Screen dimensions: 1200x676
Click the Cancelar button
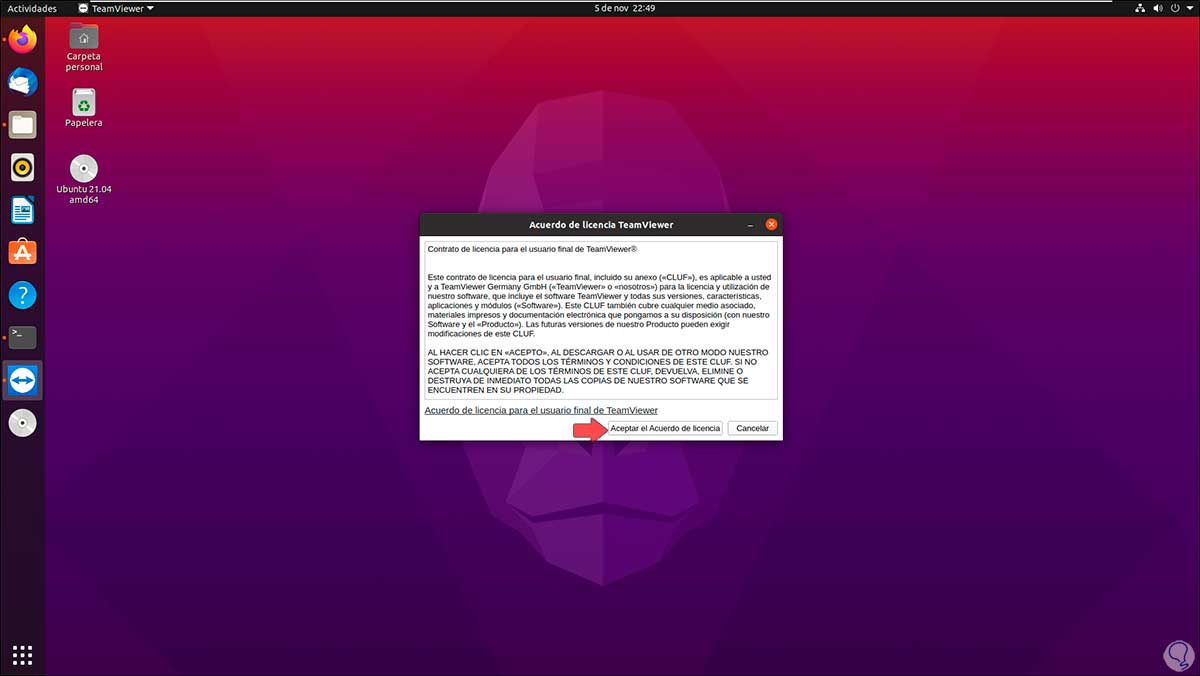753,428
